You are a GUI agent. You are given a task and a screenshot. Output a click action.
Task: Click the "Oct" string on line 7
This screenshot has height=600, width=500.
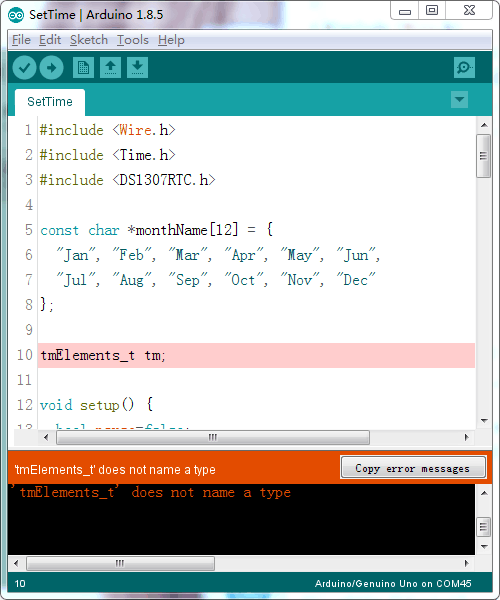point(243,280)
